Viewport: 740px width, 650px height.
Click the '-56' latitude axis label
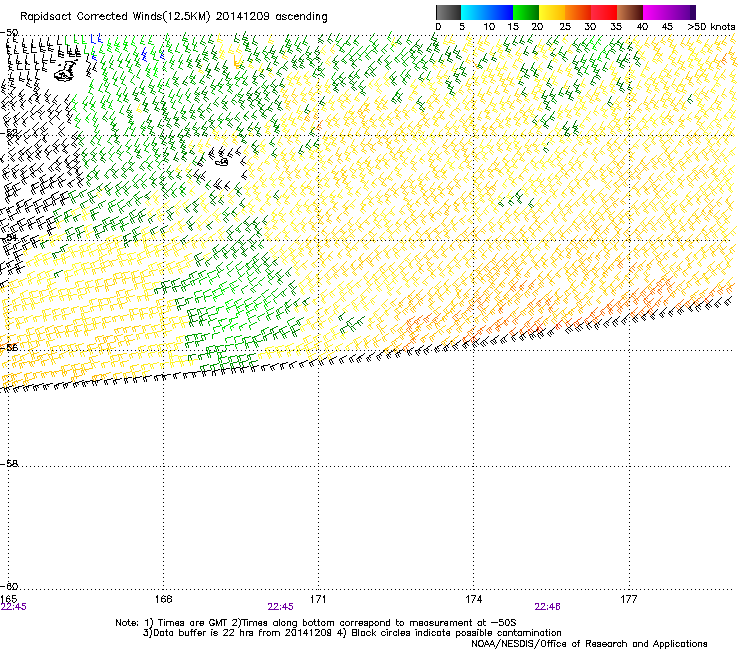point(9,347)
